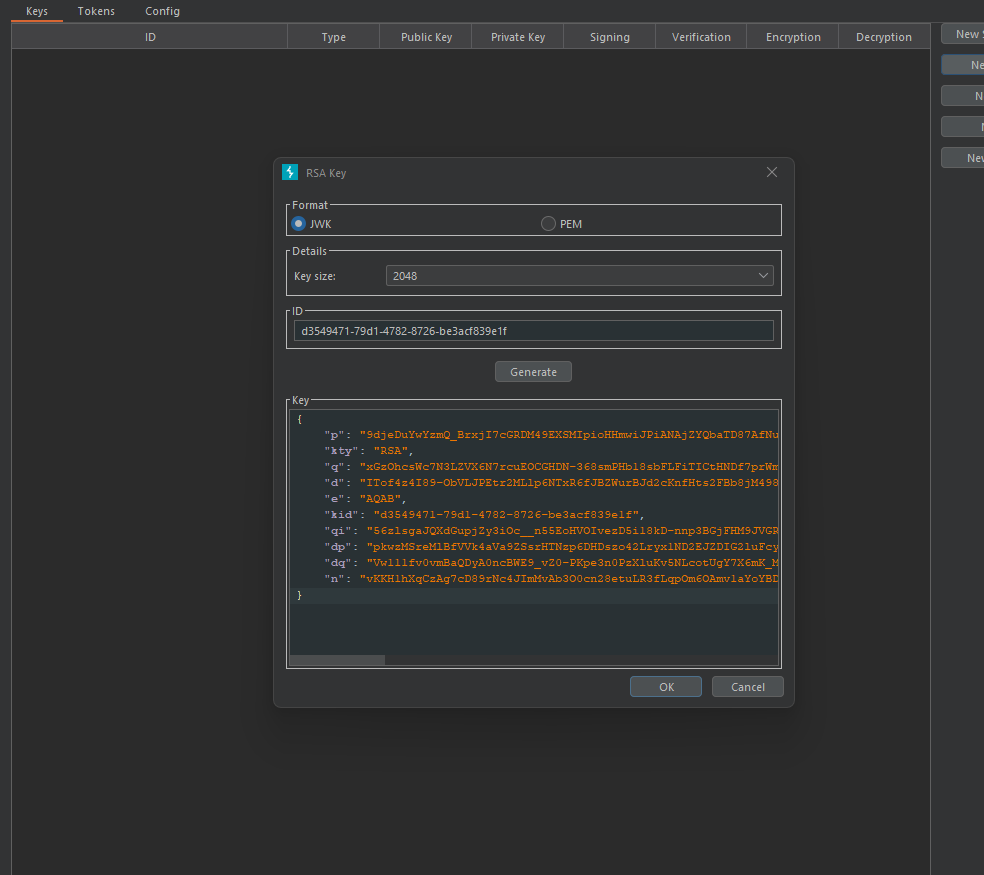984x875 pixels.
Task: Click the "kty": "RSA" line in key
Action: click(x=369, y=451)
